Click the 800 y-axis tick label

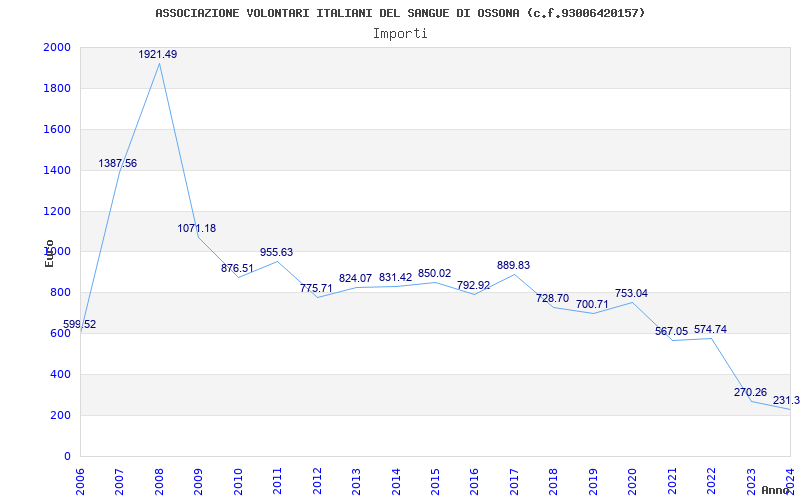(61, 292)
